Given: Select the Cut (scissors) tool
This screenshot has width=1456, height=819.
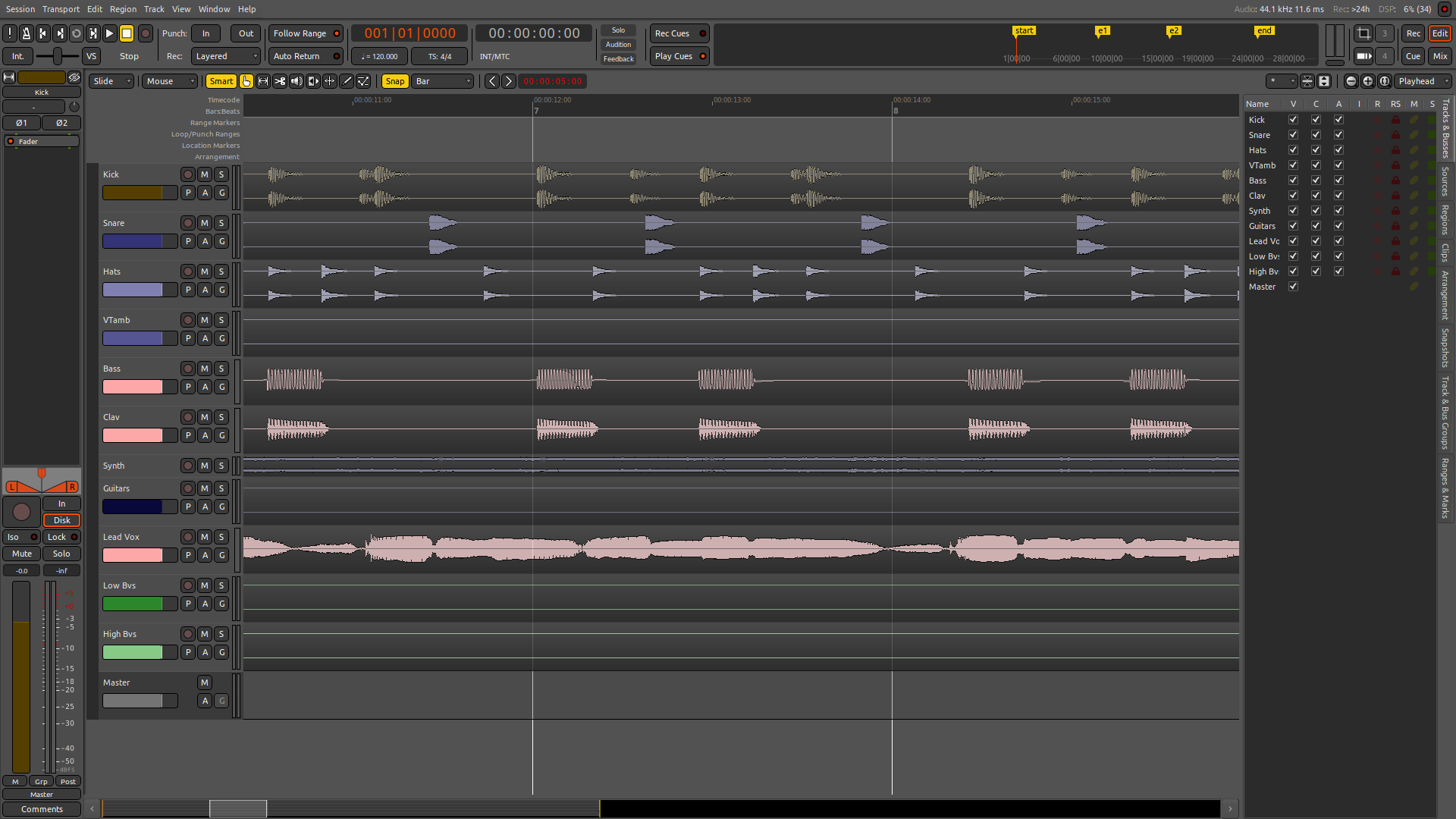Looking at the screenshot, I should click(280, 81).
